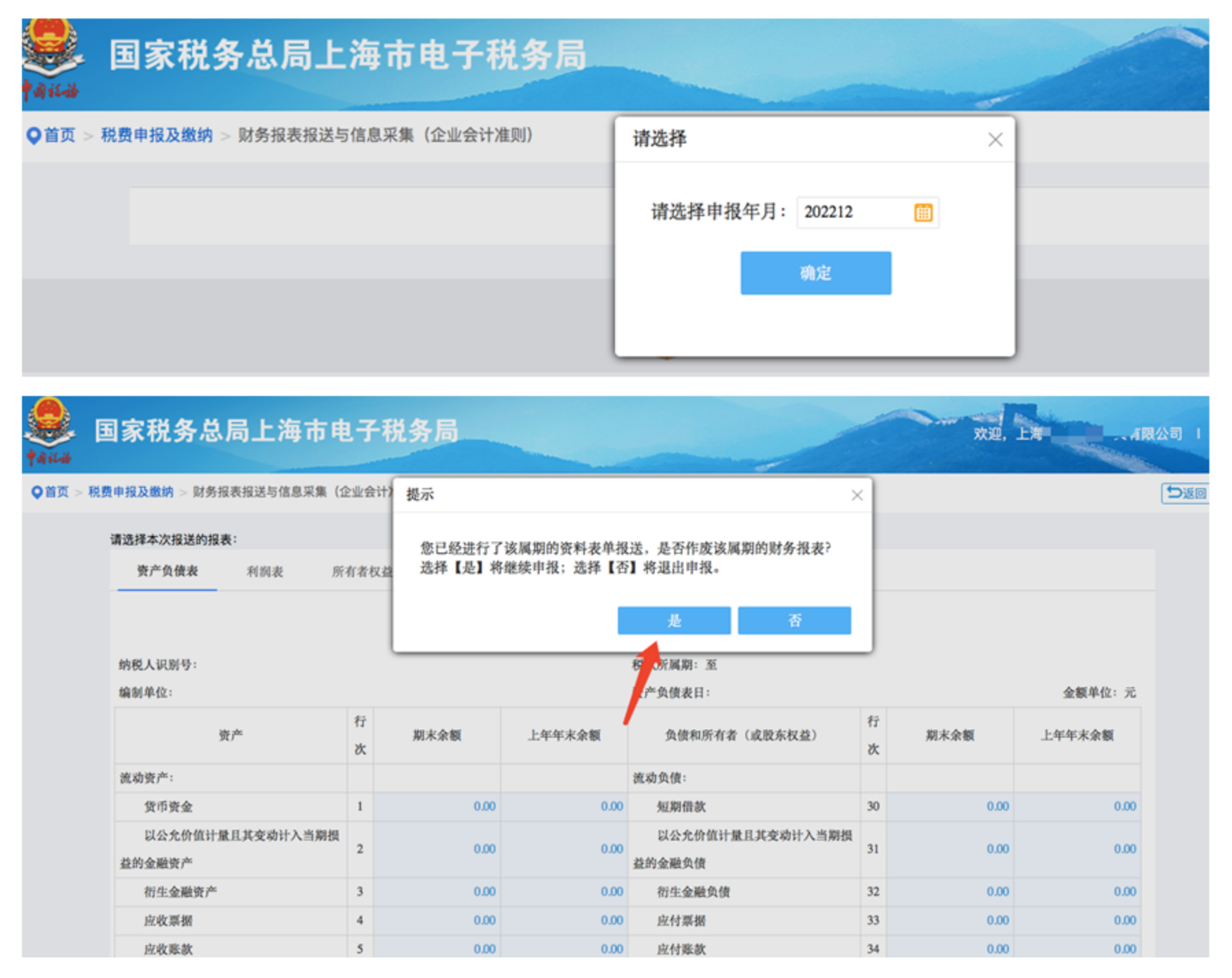Choose 是 to continue the declaration
Image resolution: width=1232 pixels, height=978 pixels.
673,620
